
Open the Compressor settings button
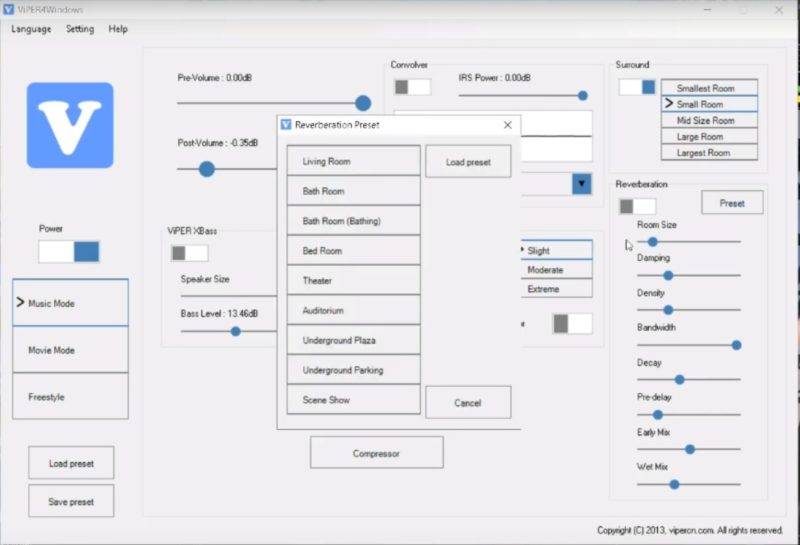(376, 453)
